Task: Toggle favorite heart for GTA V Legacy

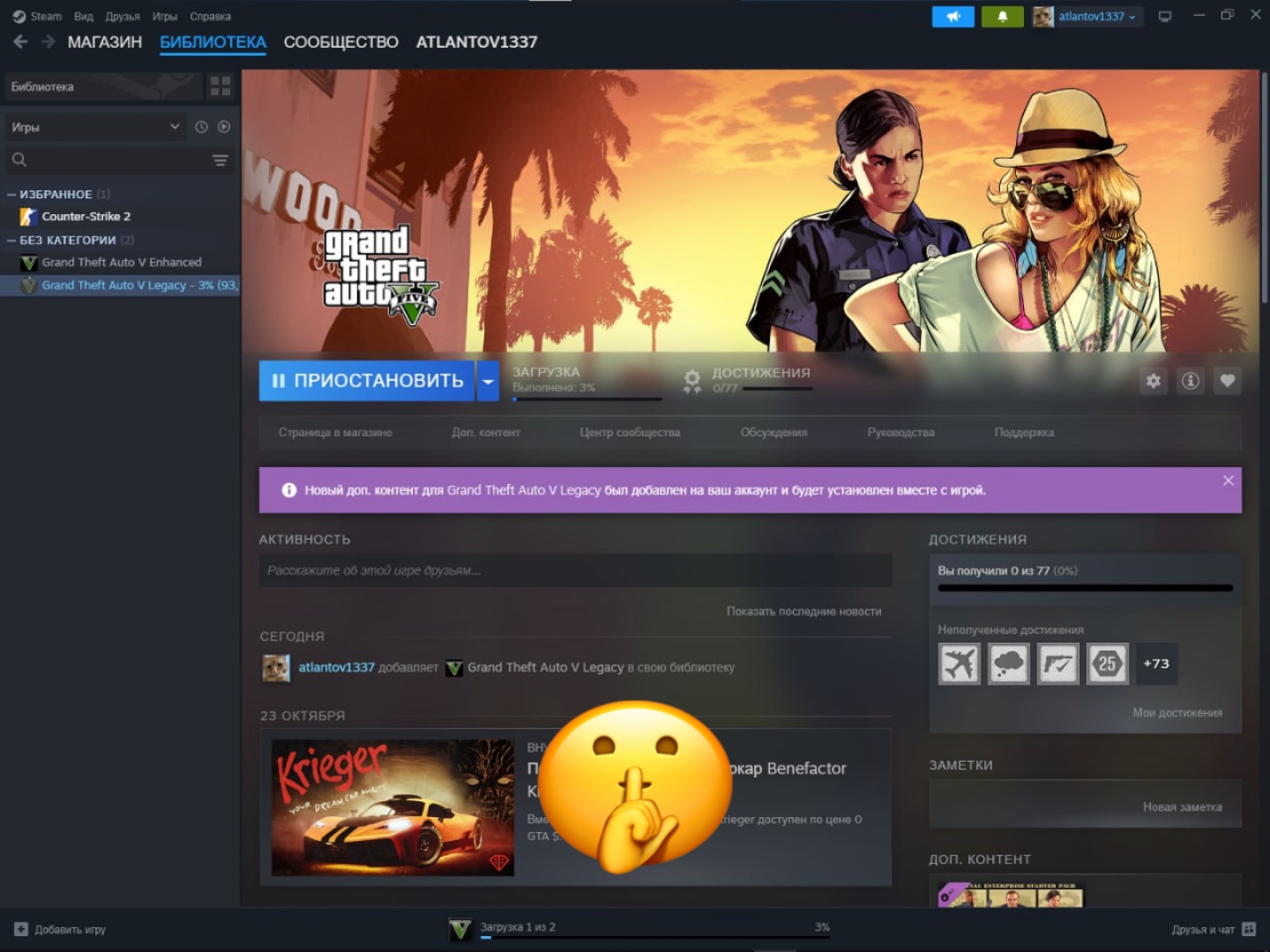Action: [1228, 381]
